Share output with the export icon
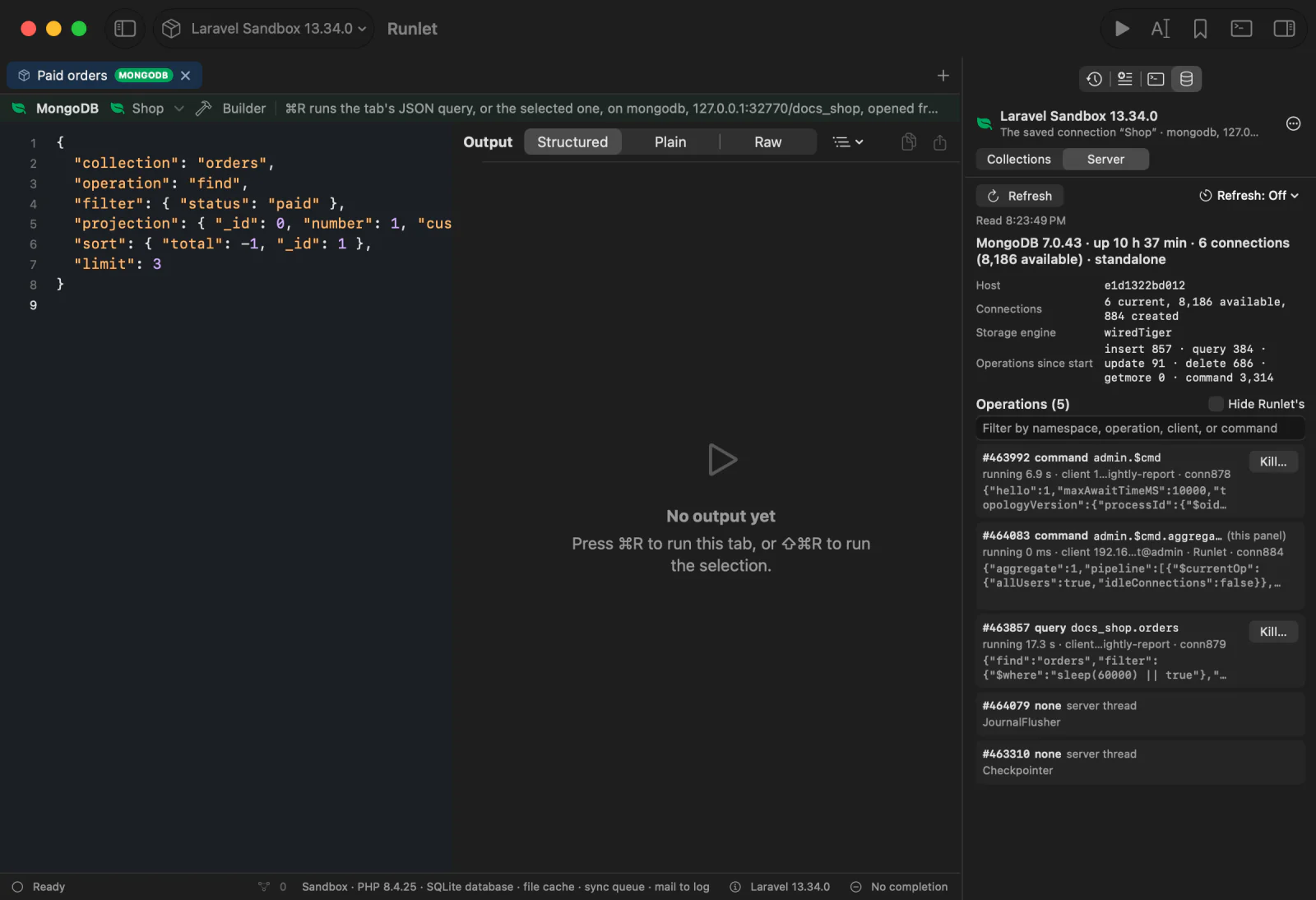This screenshot has height=900, width=1316. (x=940, y=142)
